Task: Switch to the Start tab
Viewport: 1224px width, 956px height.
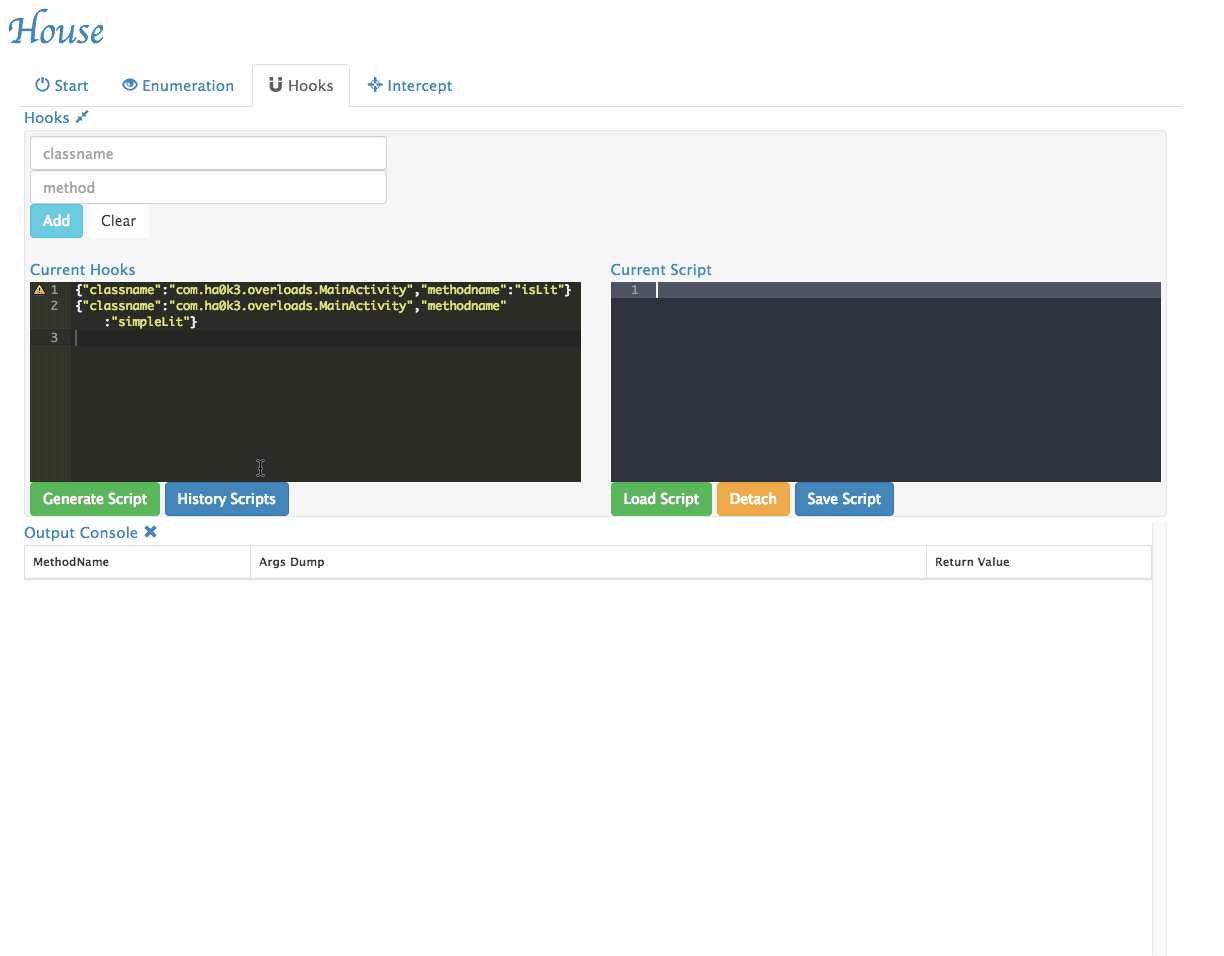Action: (x=61, y=85)
